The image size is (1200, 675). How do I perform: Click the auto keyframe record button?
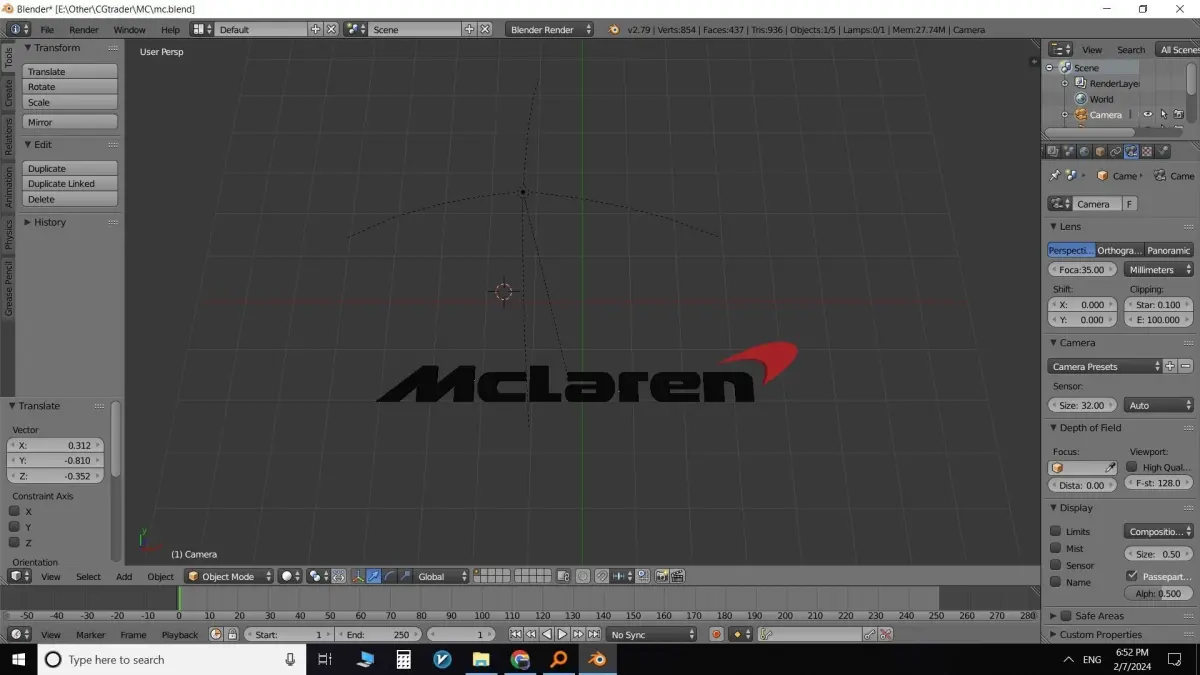716,634
